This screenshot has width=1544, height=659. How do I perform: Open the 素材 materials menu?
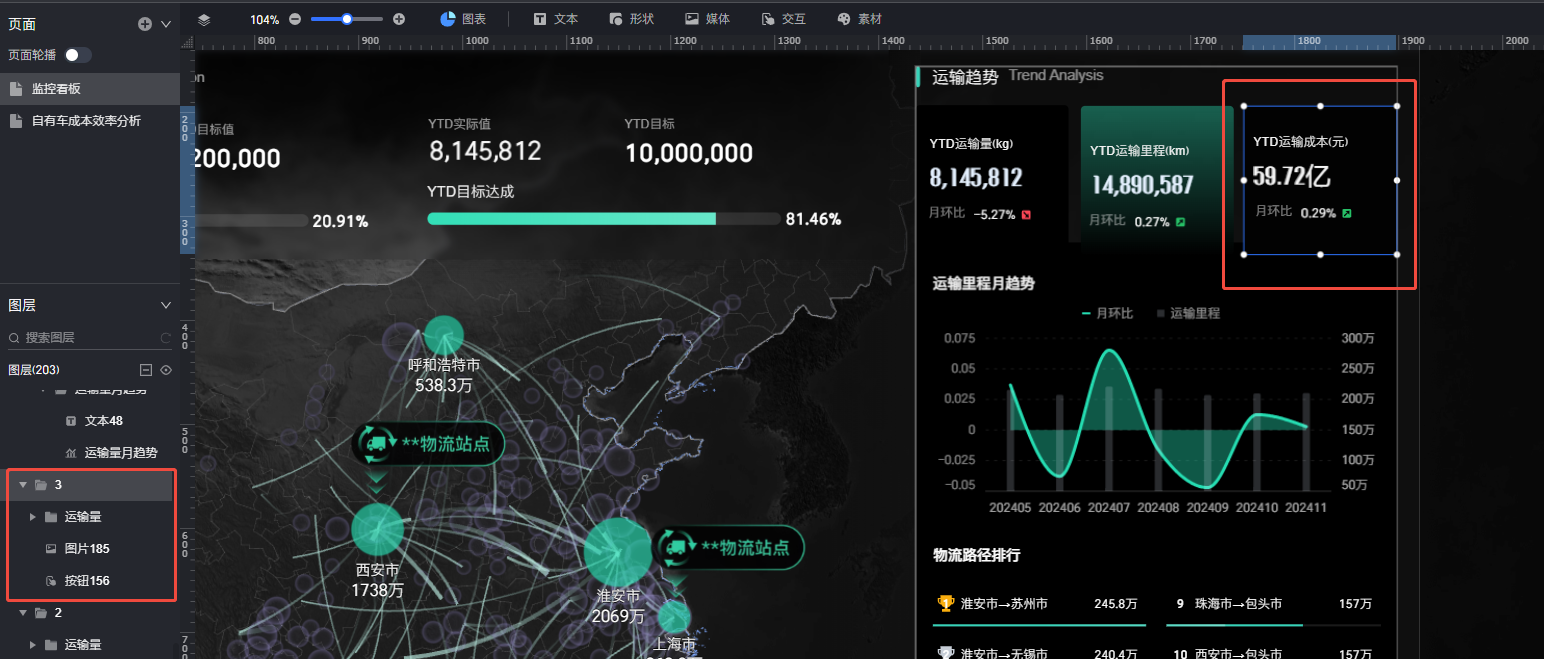[859, 19]
